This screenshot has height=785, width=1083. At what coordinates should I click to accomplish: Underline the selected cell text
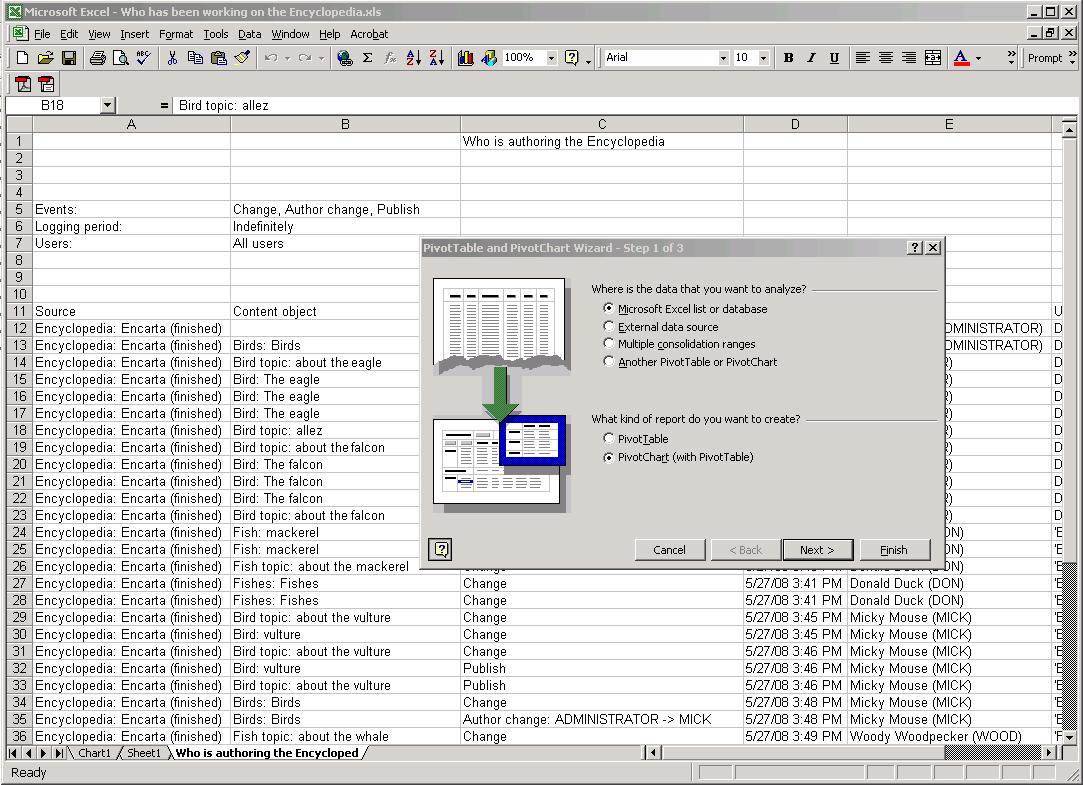[x=834, y=58]
